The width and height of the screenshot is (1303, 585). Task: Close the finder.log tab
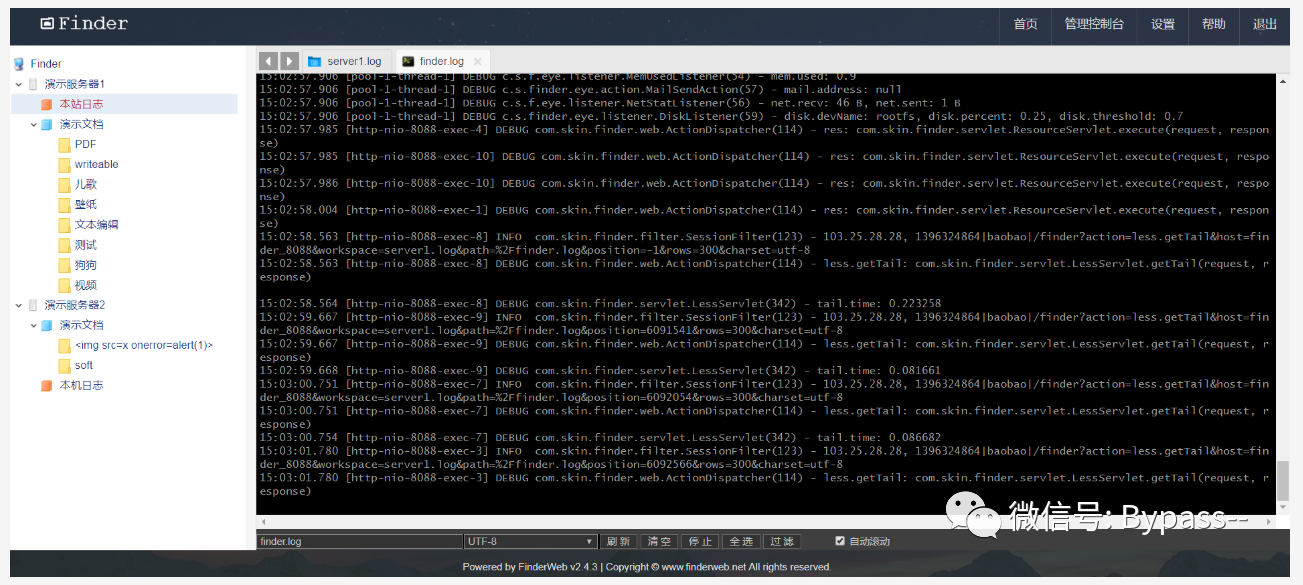coord(477,62)
